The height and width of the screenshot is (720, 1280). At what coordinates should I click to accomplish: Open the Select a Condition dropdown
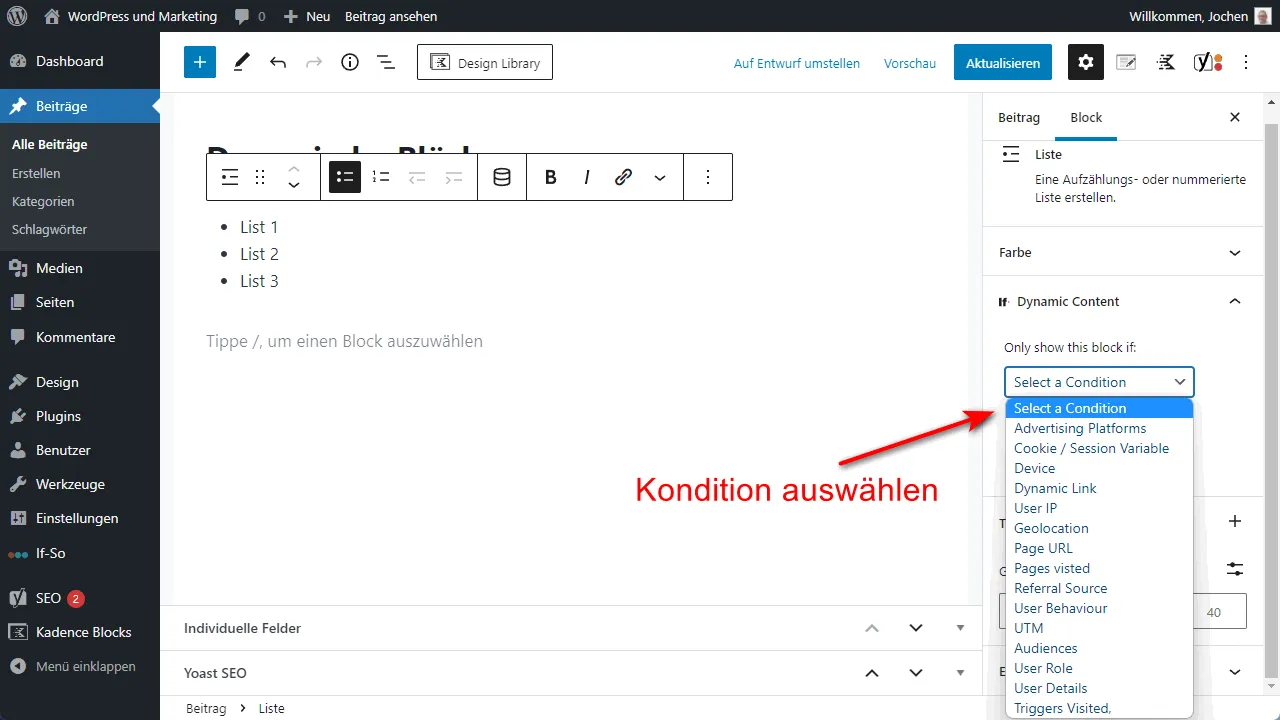click(1099, 382)
